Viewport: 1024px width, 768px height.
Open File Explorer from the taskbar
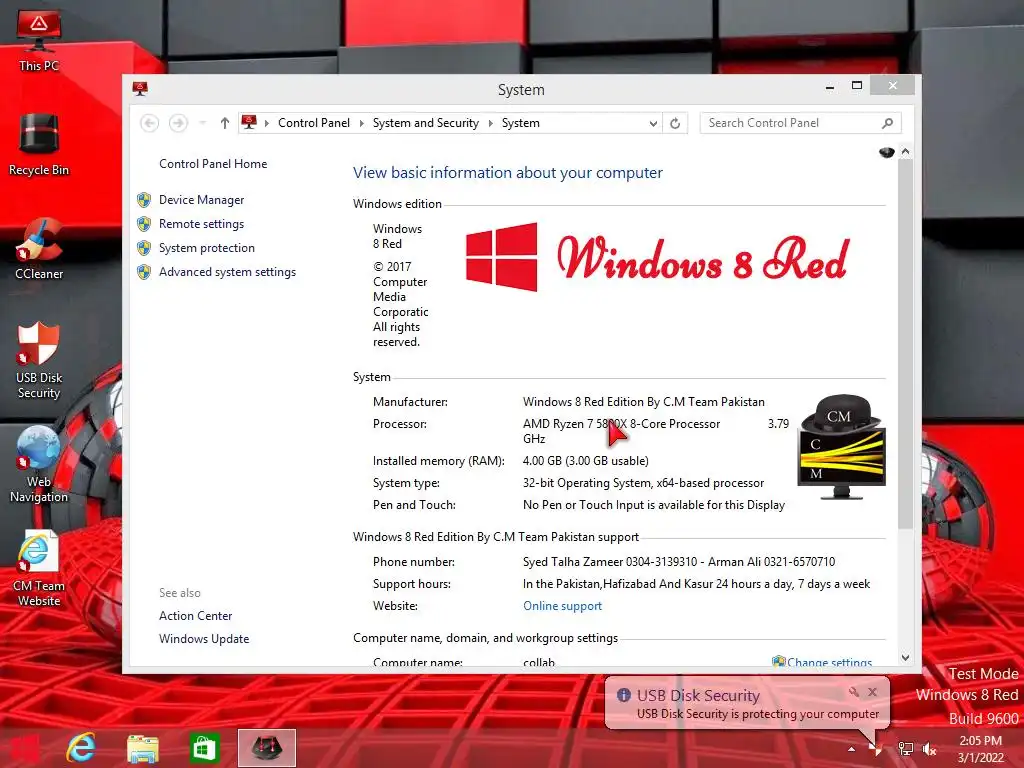coord(142,748)
